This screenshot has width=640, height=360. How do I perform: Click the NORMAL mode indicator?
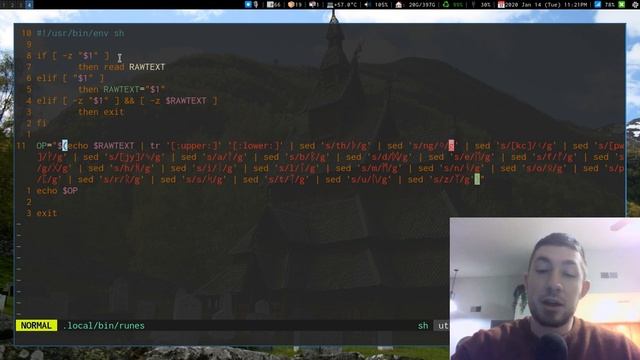[x=36, y=326]
